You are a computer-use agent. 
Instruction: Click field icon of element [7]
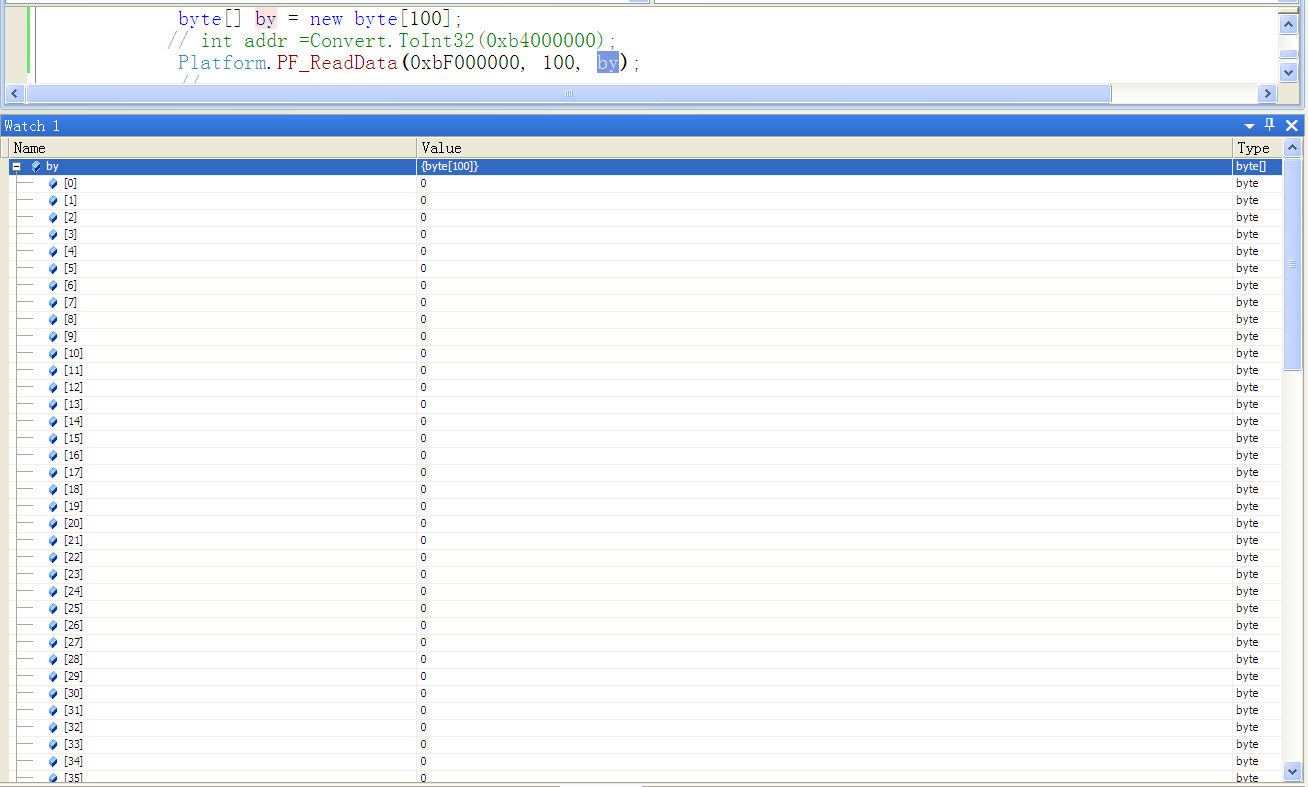point(53,302)
